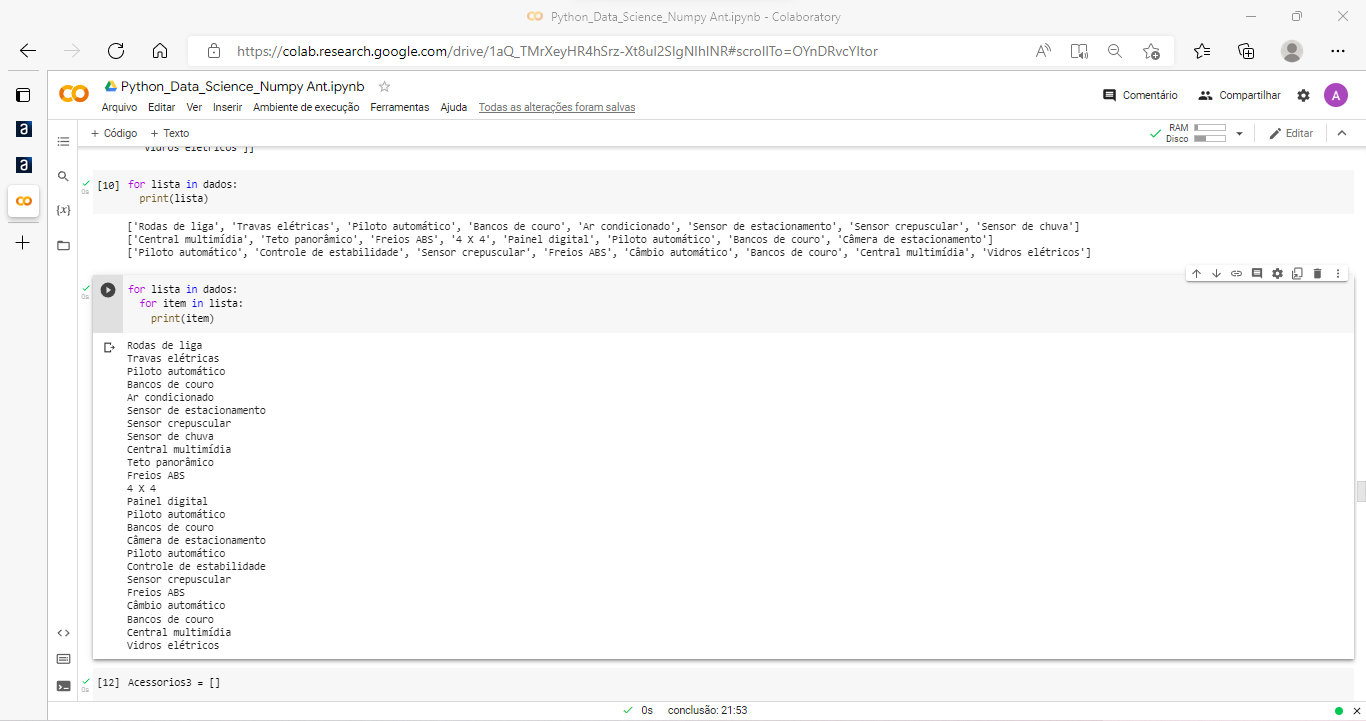The image size is (1366, 721).
Task: Open the terminal panel
Action: 63,686
